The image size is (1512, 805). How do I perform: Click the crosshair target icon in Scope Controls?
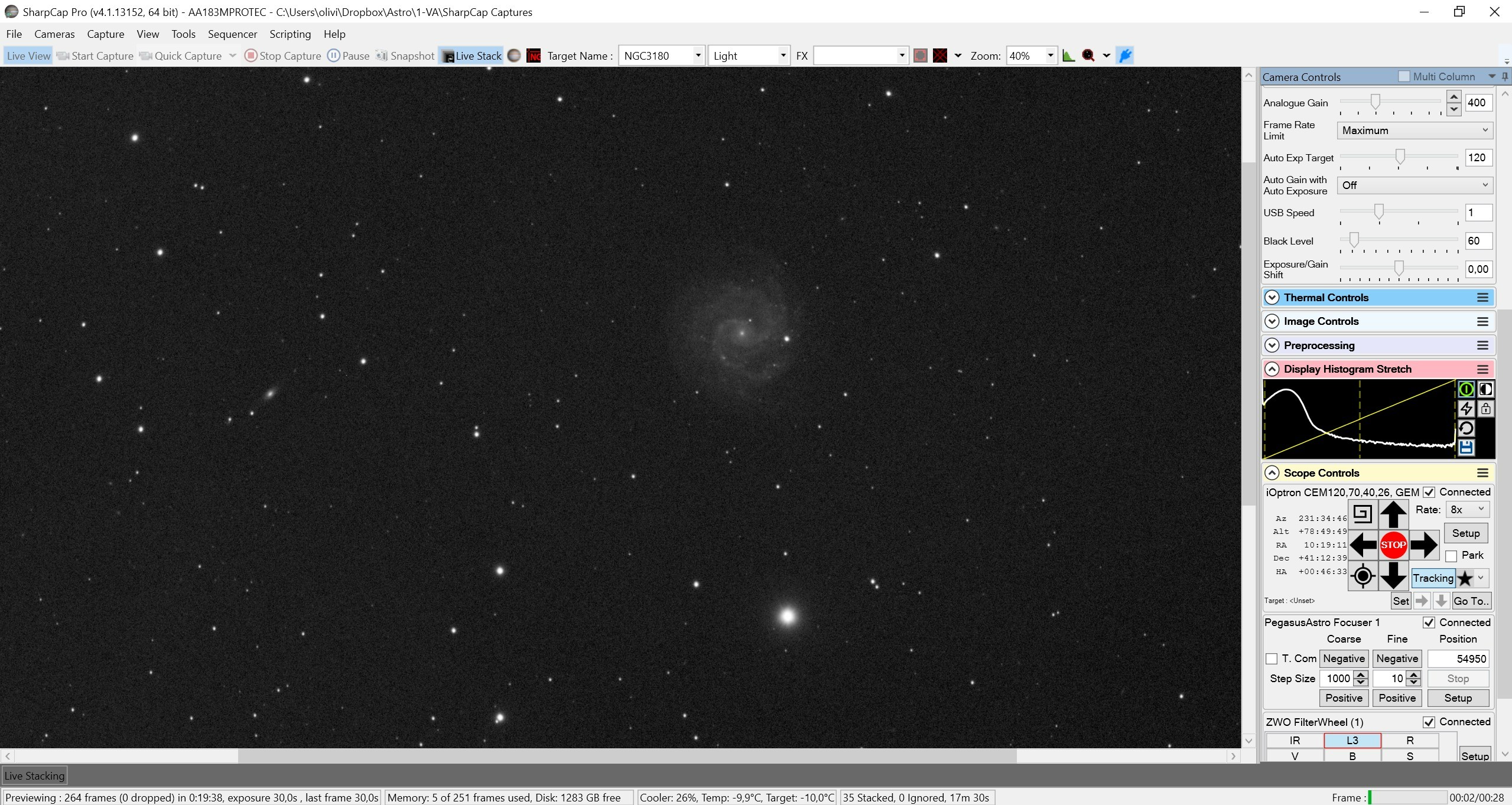(1363, 575)
